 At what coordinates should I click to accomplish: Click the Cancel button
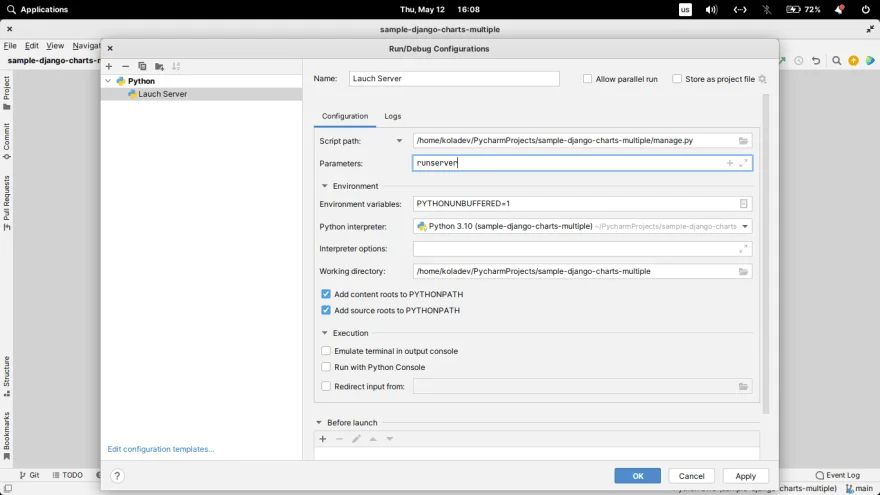pos(691,476)
